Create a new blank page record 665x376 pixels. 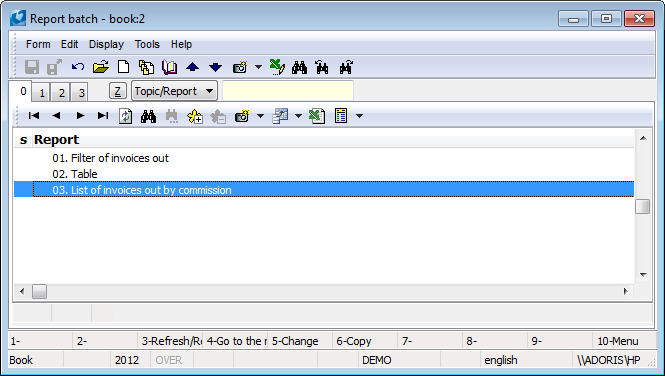tap(123, 67)
